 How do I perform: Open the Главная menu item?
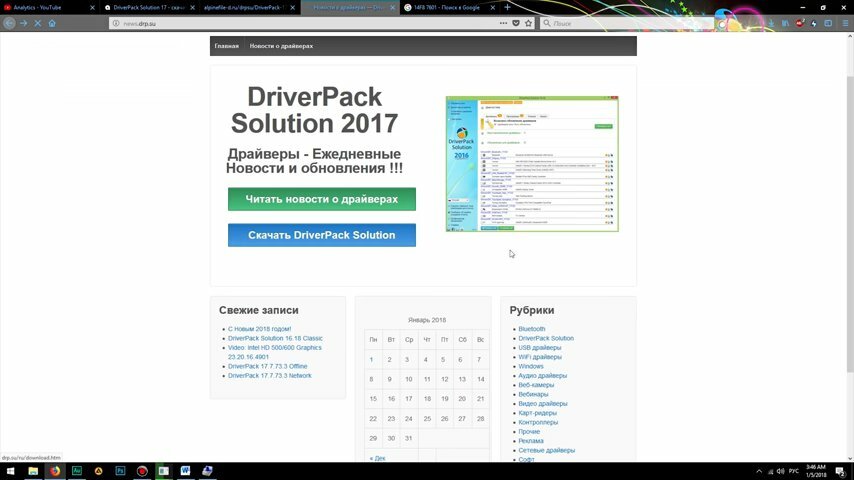click(x=227, y=46)
